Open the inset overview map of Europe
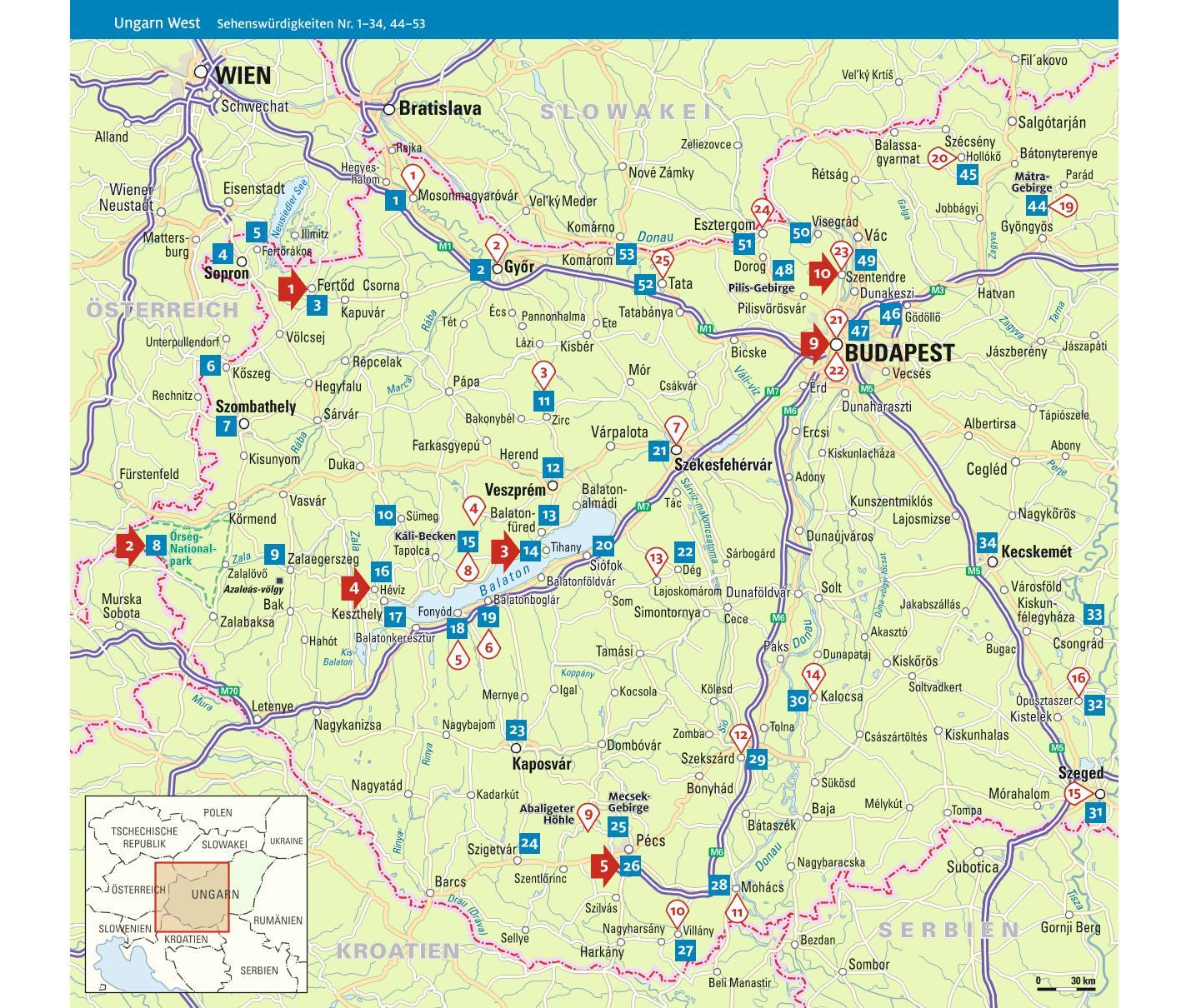 tap(196, 893)
